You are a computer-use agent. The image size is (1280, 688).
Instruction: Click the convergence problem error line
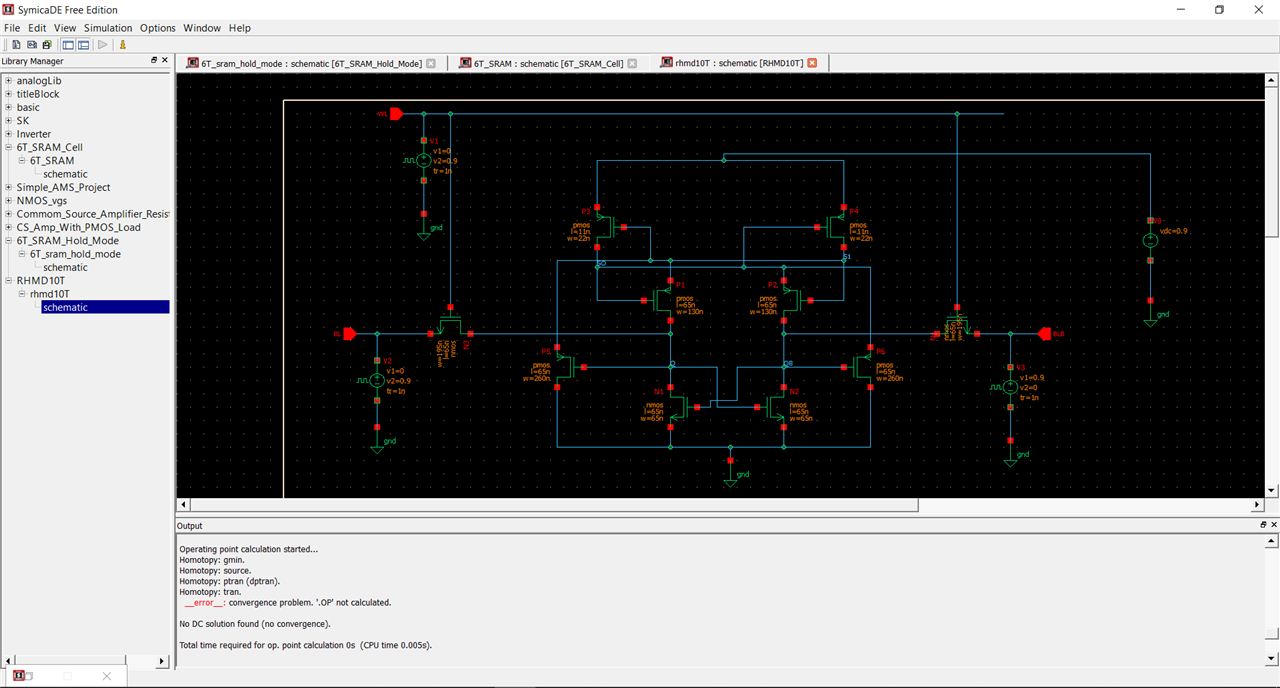[288, 602]
